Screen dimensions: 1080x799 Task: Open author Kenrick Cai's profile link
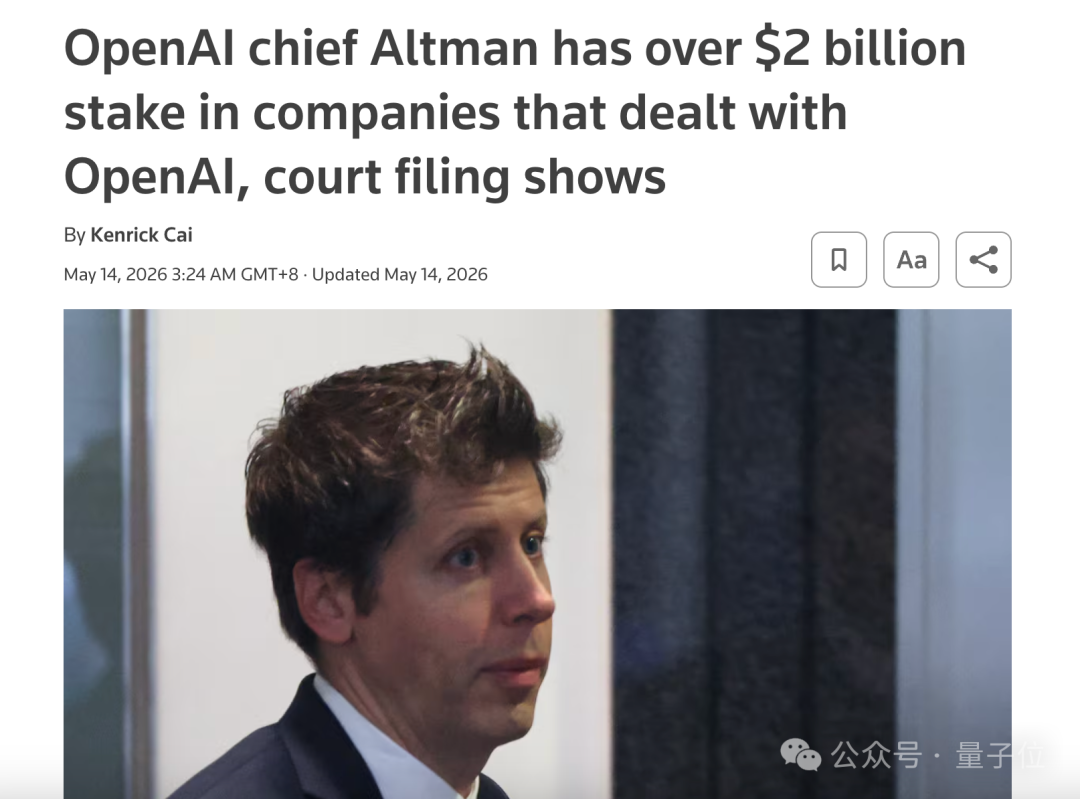141,235
